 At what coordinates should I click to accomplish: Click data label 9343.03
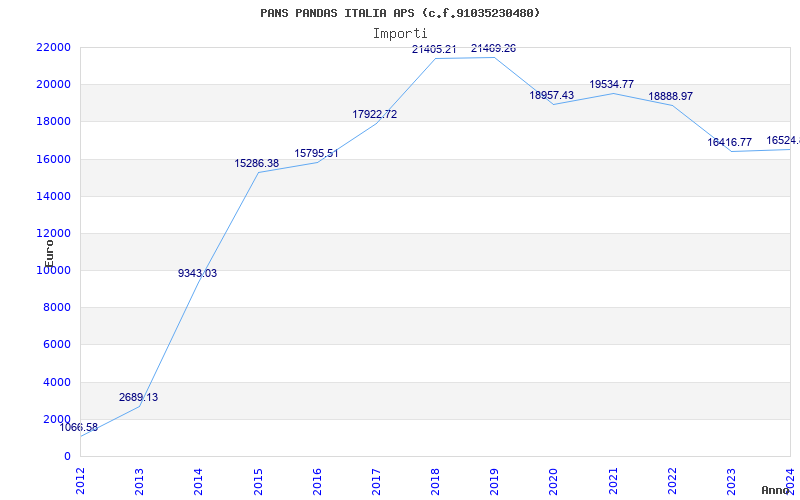pyautogui.click(x=197, y=273)
